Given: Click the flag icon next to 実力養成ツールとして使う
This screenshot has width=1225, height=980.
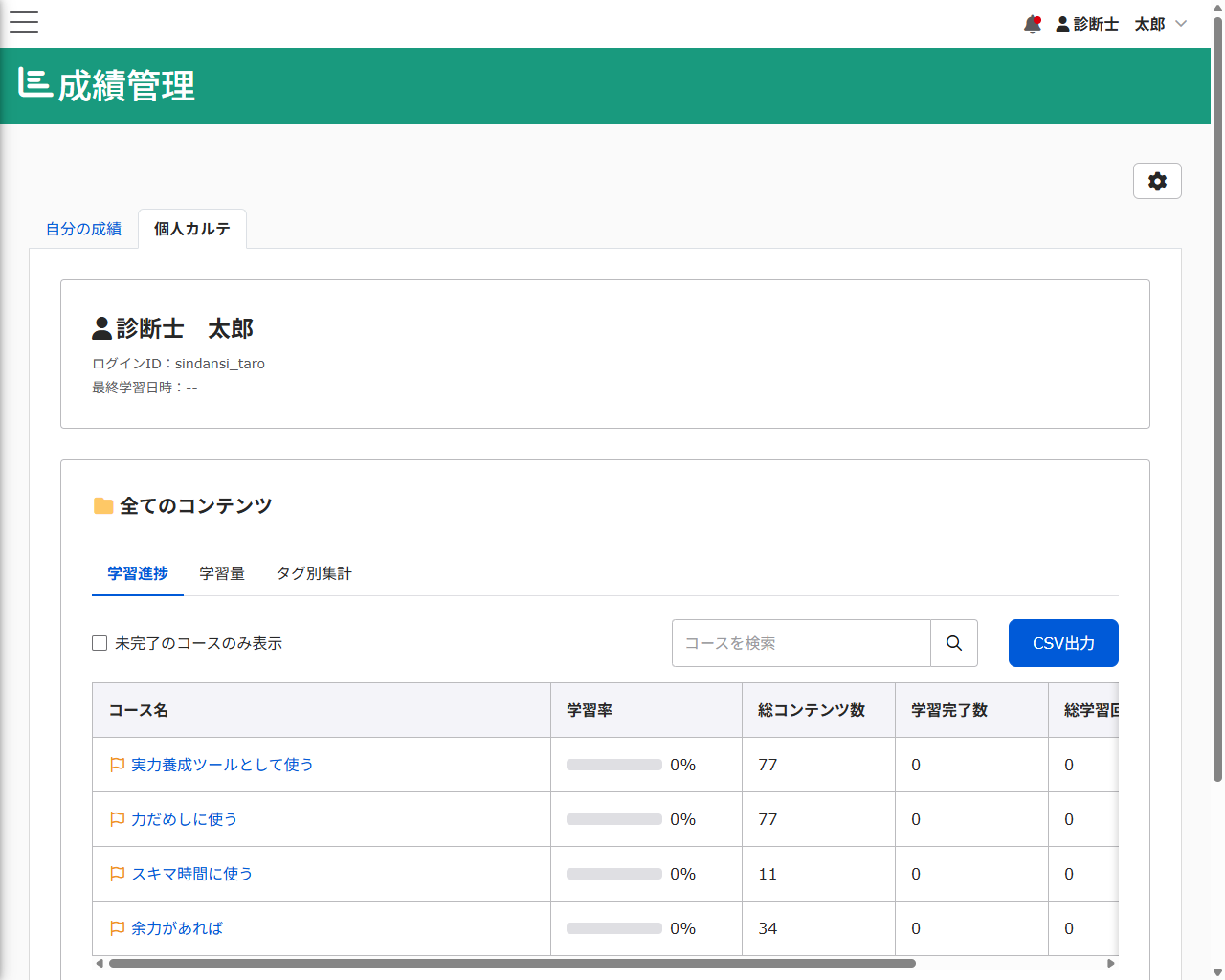Looking at the screenshot, I should (116, 765).
